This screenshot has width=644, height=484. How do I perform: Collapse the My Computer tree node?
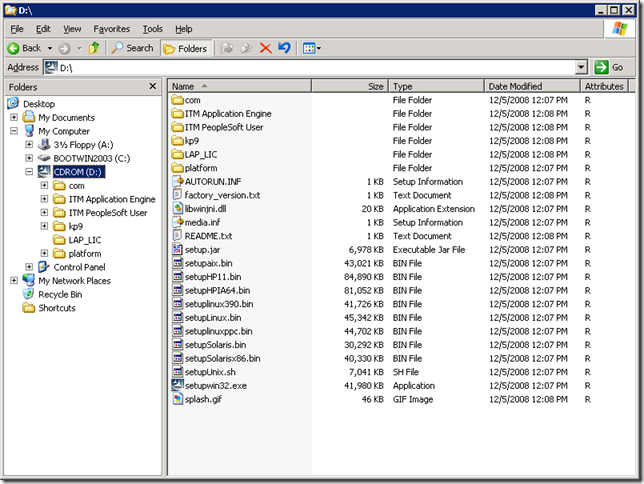(x=14, y=131)
